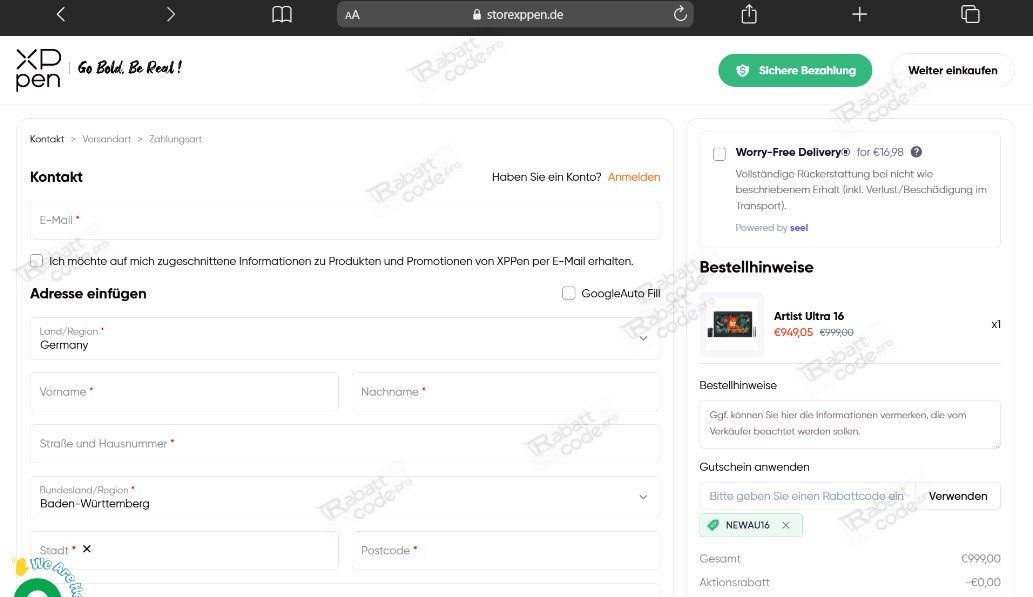Tap the storexppen.de address bar
Image resolution: width=1033 pixels, height=597 pixels.
click(x=515, y=14)
